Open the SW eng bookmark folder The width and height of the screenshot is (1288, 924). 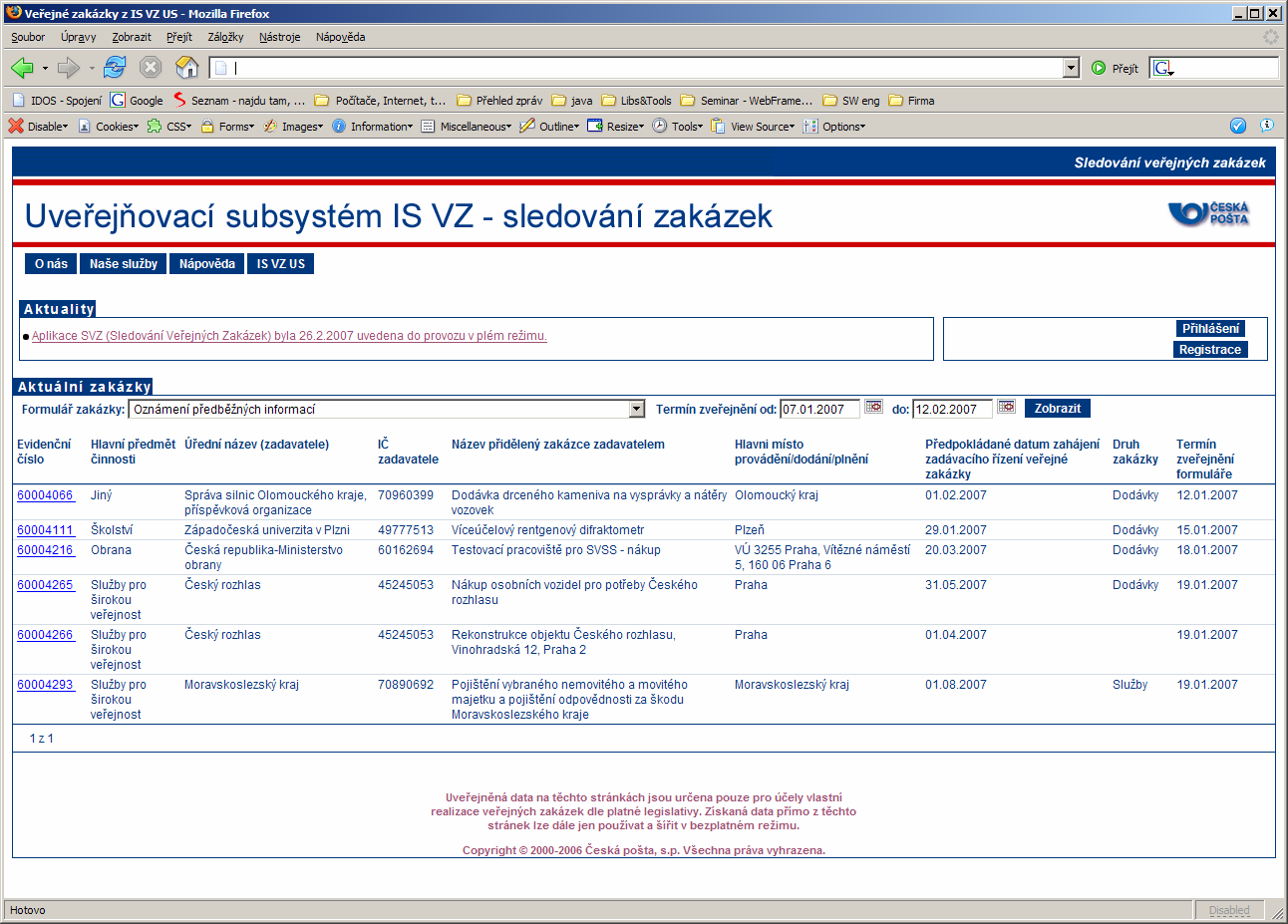[851, 101]
